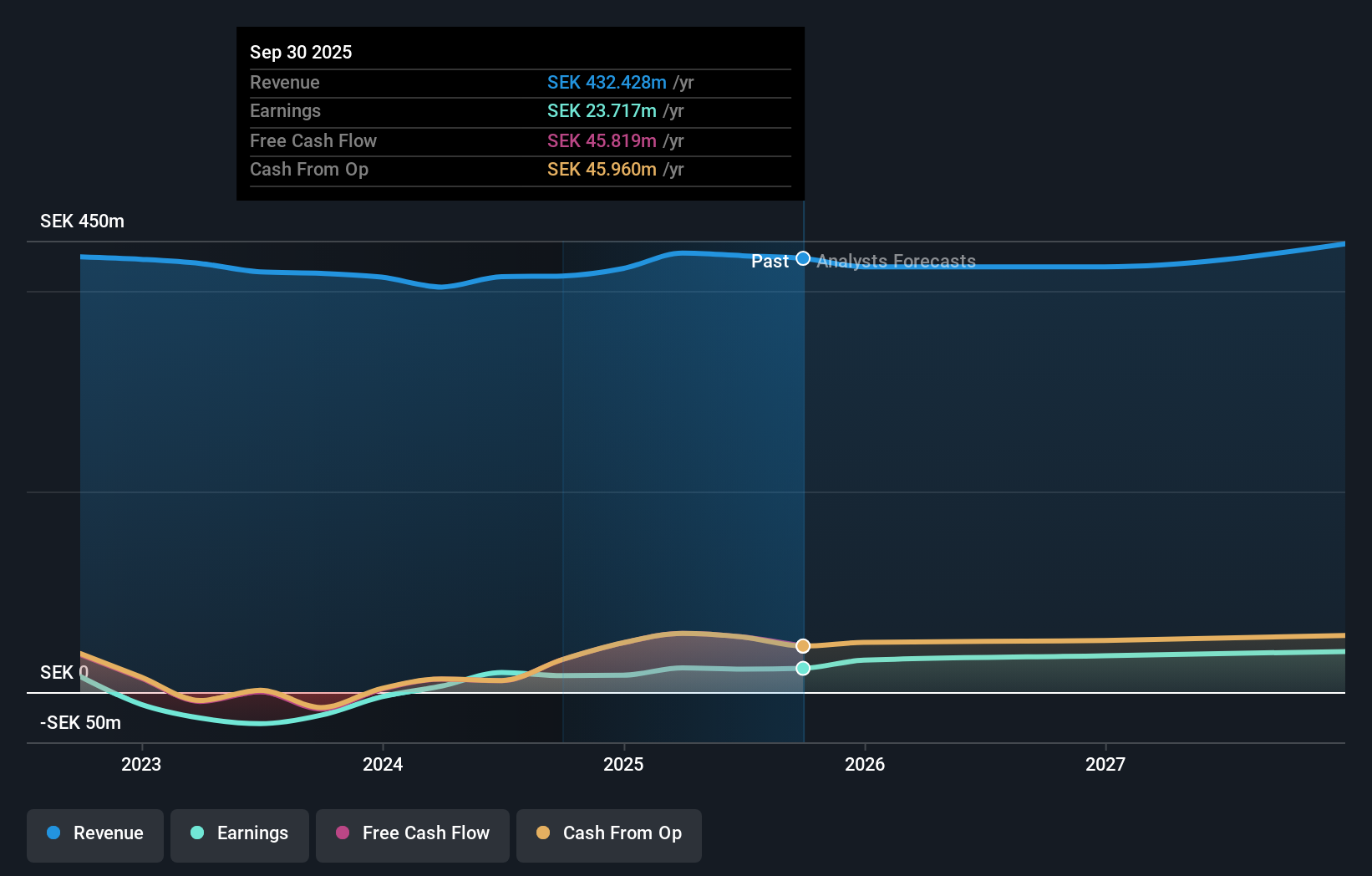Image resolution: width=1372 pixels, height=876 pixels.
Task: Toggle the Earnings series visibility
Action: [x=239, y=834]
